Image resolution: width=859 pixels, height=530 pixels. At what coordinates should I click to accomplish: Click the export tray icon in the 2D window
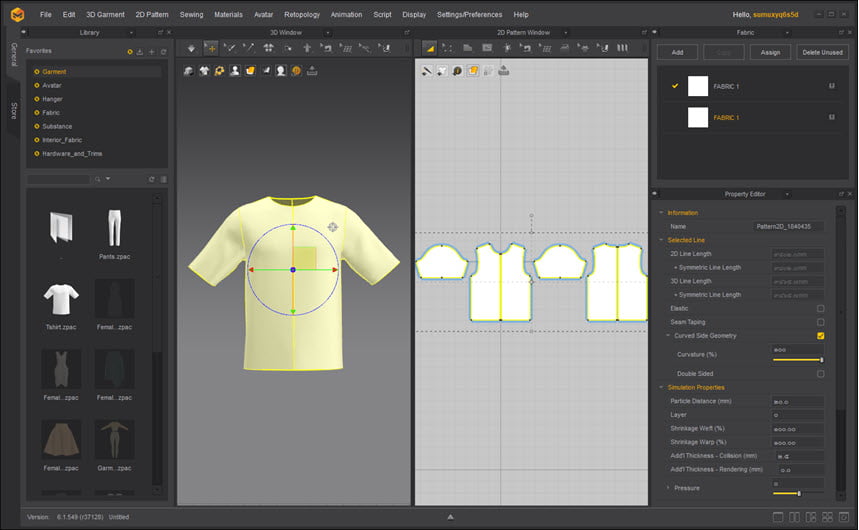tap(503, 71)
